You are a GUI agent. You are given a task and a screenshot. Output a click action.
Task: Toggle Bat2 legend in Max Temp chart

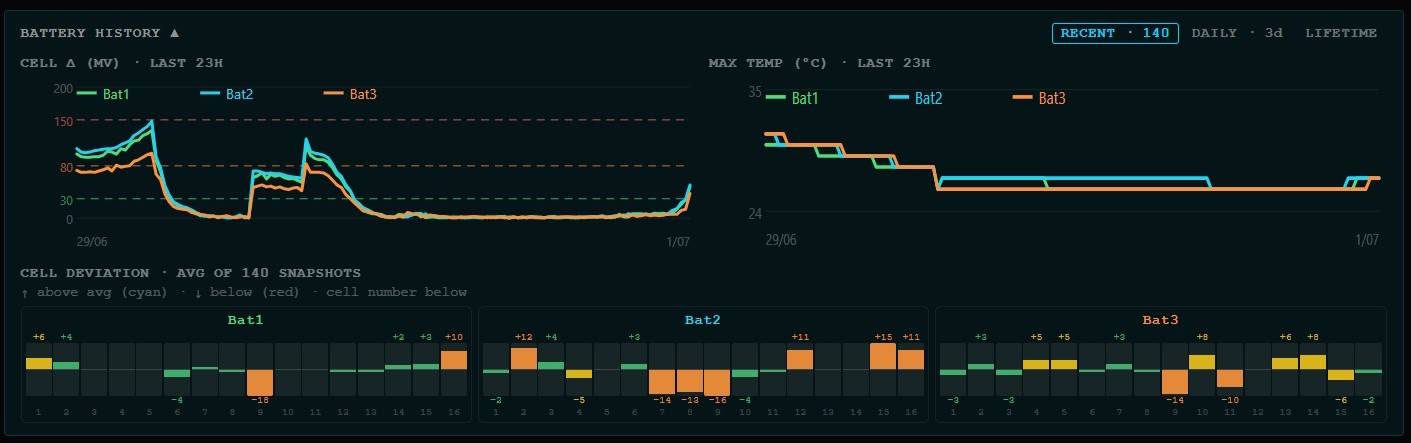[915, 98]
